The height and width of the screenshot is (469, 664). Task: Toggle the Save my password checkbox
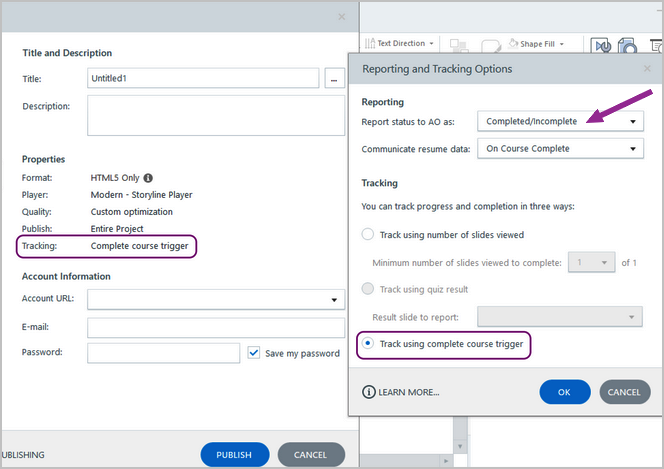[x=254, y=353]
